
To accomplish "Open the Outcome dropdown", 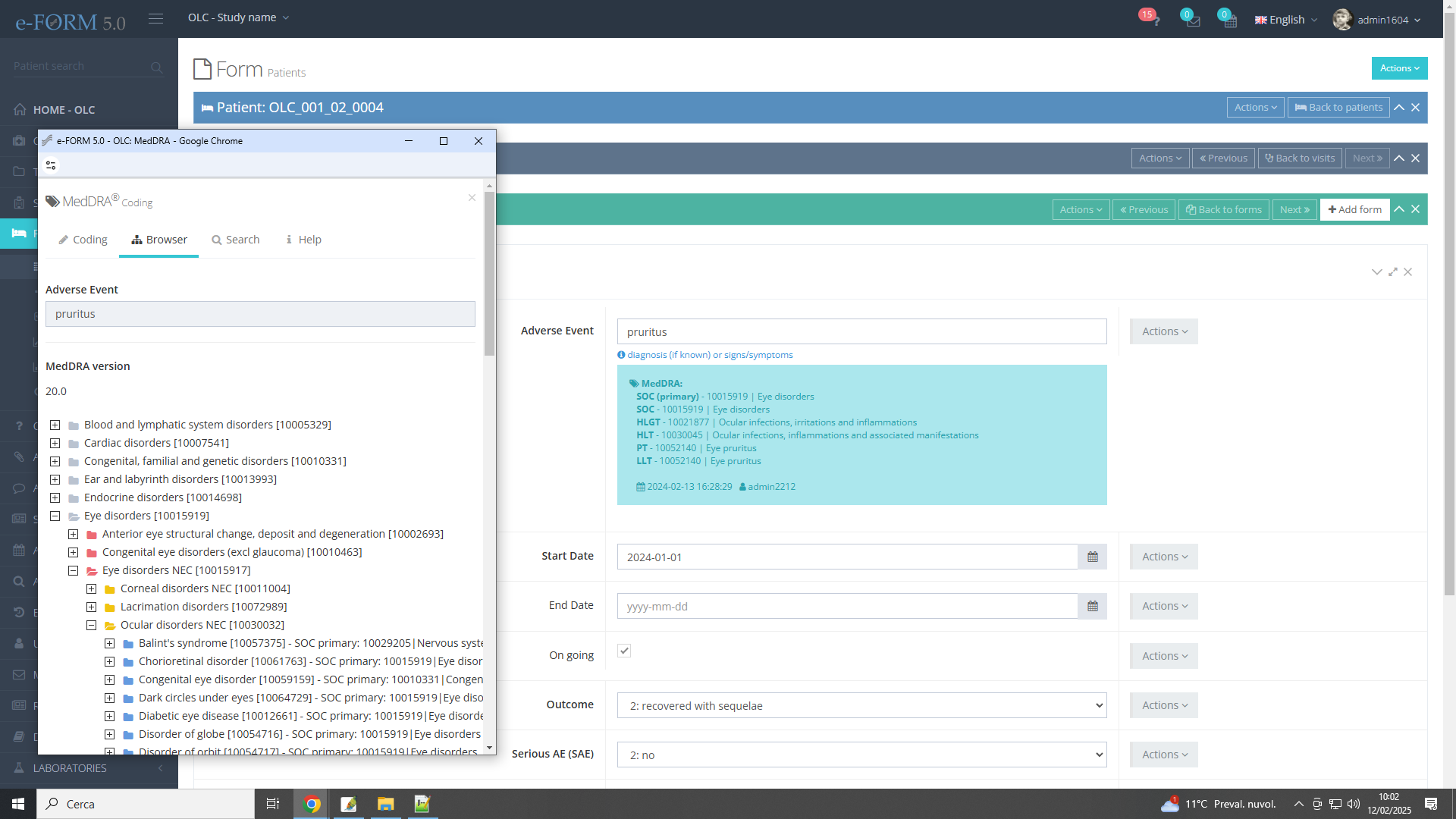I will coord(861,705).
